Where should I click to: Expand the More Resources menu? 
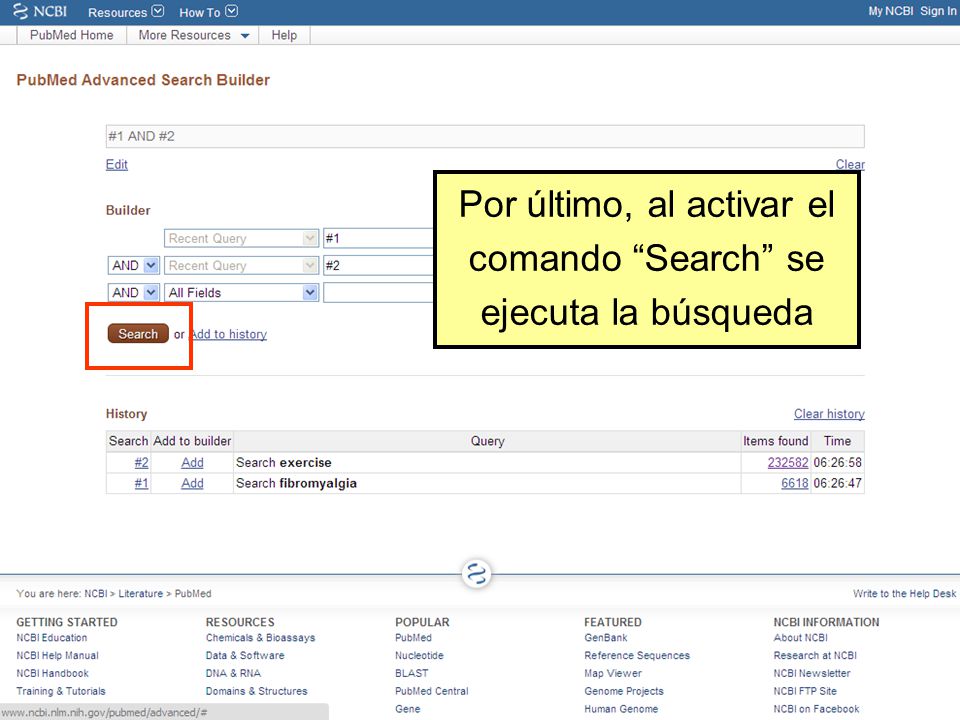193,36
